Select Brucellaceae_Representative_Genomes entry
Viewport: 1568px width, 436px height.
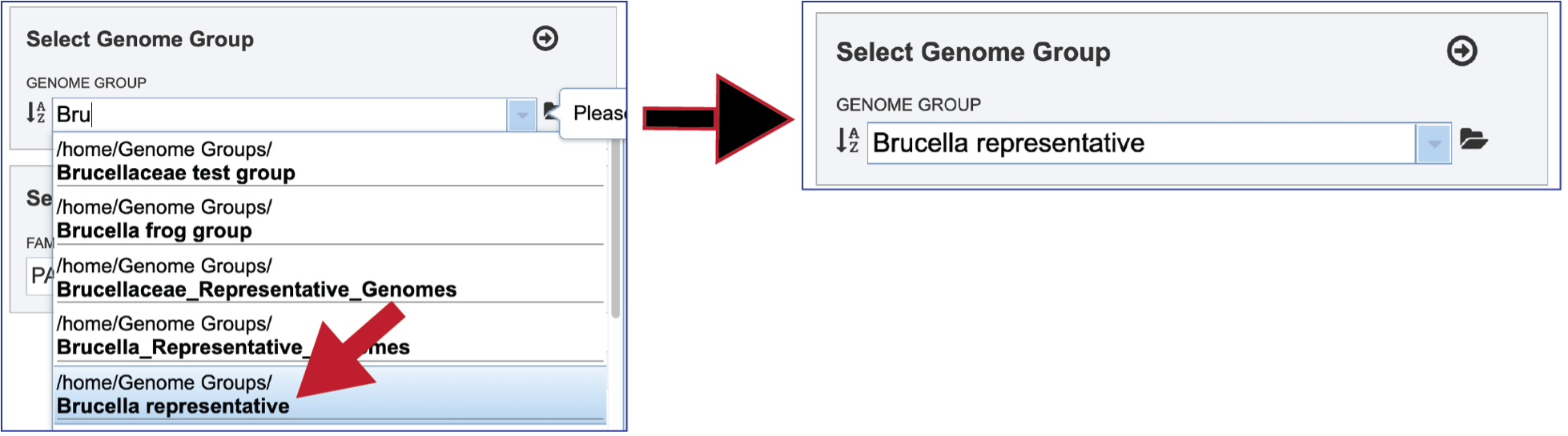point(329,278)
